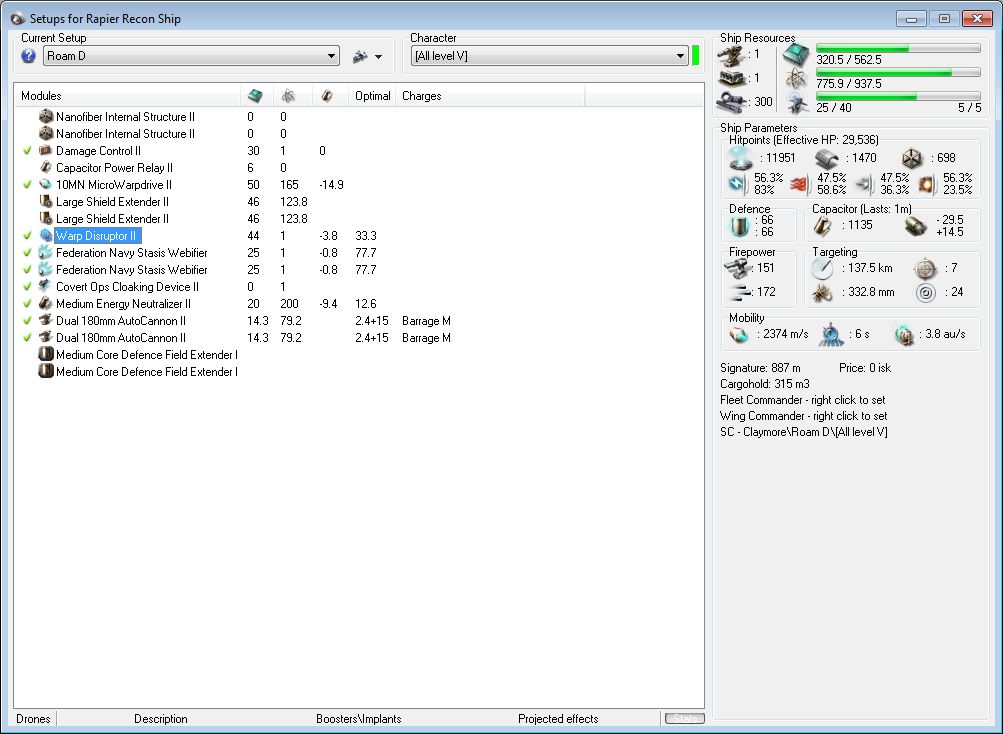Click the shield hitpoints icon showing 11951
Image resolution: width=1003 pixels, height=734 pixels.
pos(740,158)
